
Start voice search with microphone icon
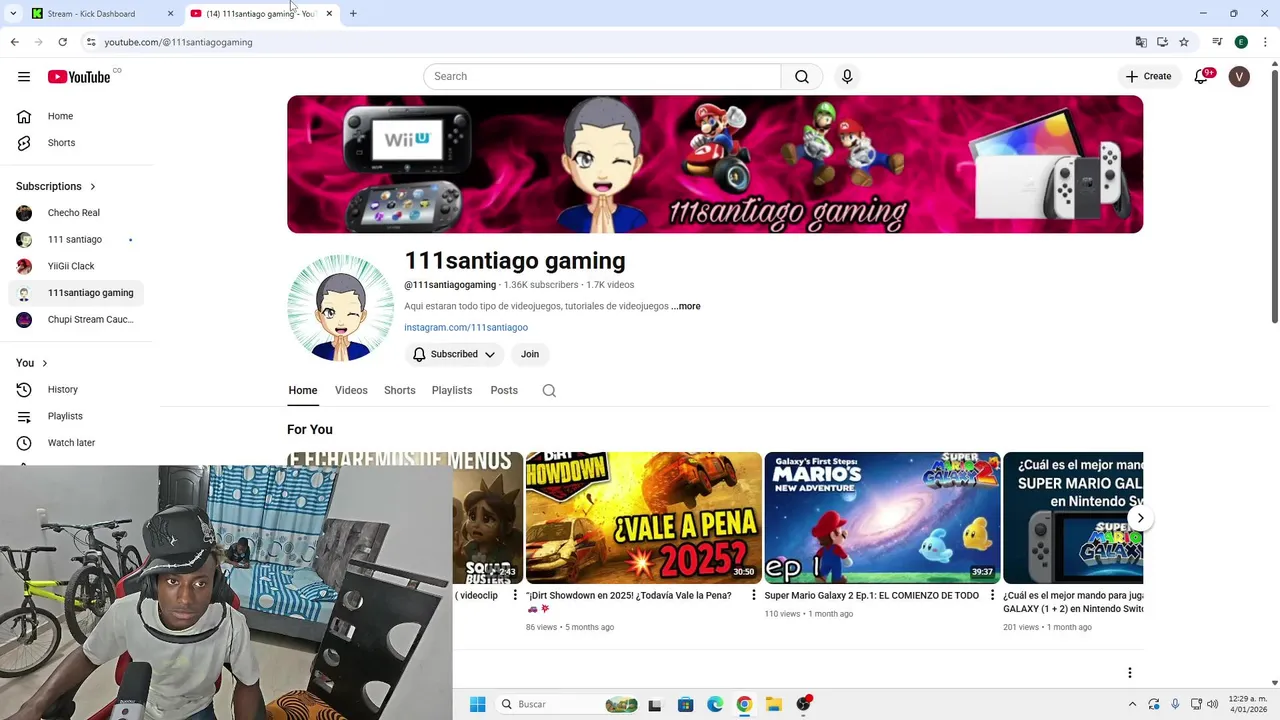pyautogui.click(x=847, y=76)
